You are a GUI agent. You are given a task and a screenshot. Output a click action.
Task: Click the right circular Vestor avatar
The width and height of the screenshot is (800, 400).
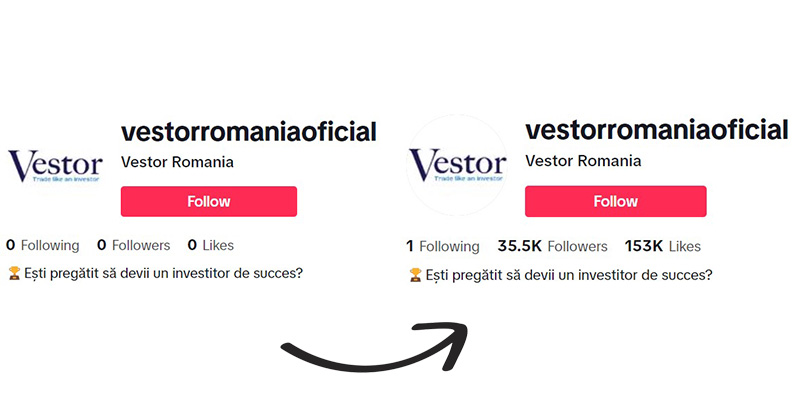tap(457, 165)
